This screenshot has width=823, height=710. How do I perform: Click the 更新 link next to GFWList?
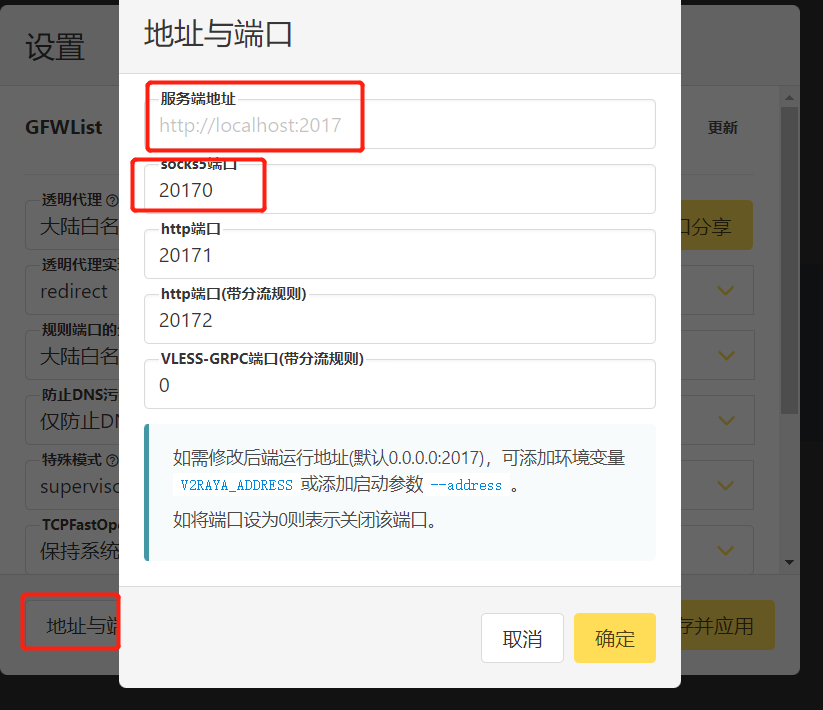click(722, 128)
